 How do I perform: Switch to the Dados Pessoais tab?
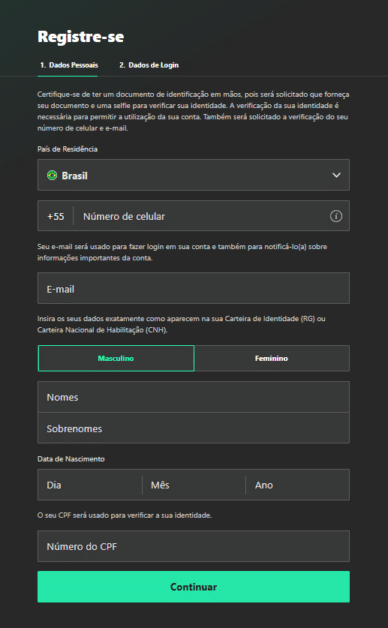(69, 65)
